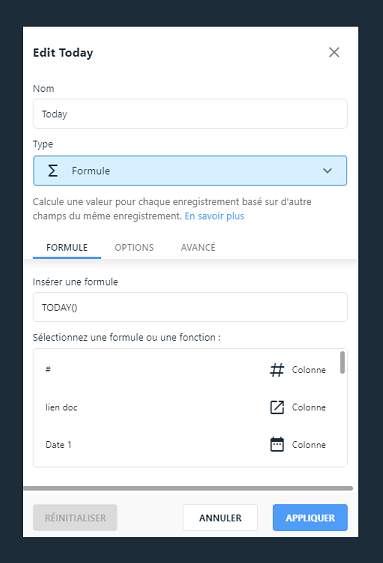Switch to the AVANCÉ tab
Screen dimensions: 383x563
(x=198, y=247)
